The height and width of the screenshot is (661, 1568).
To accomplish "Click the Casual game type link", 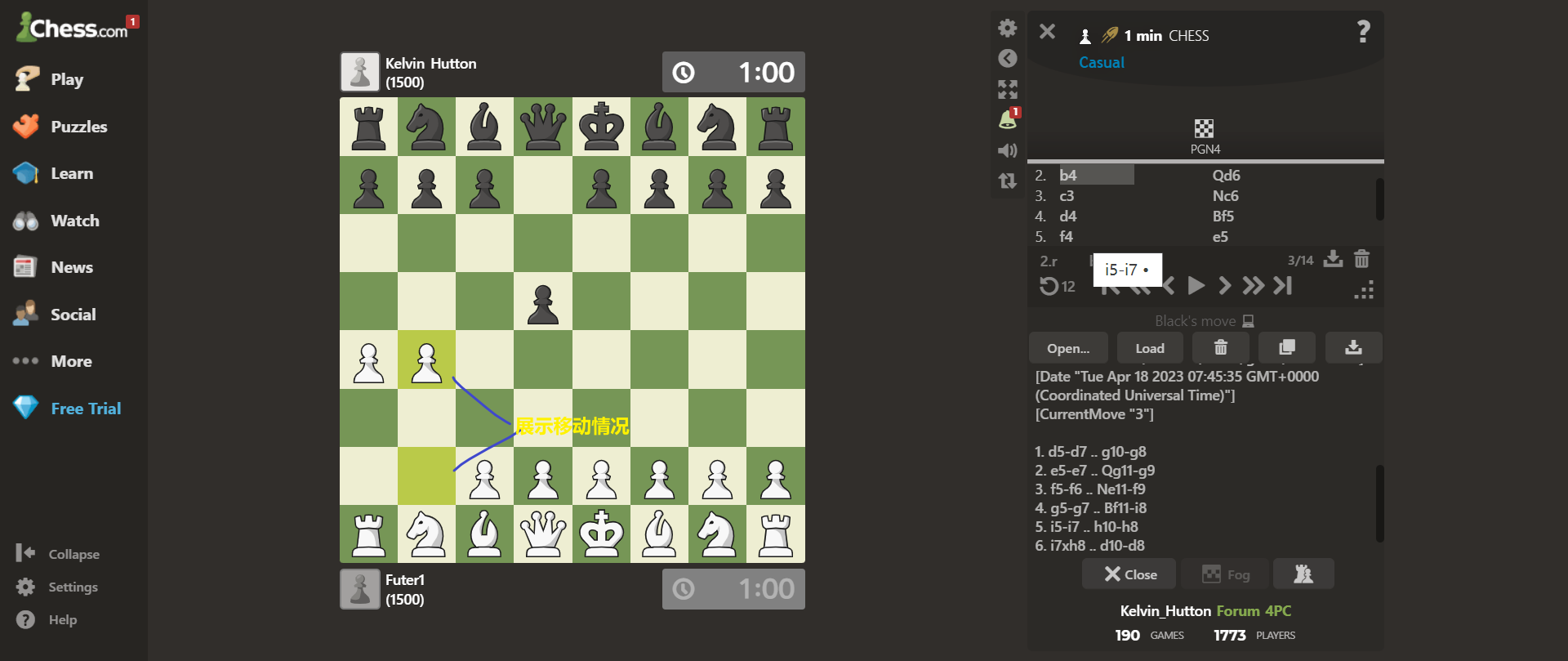I will pos(1102,62).
